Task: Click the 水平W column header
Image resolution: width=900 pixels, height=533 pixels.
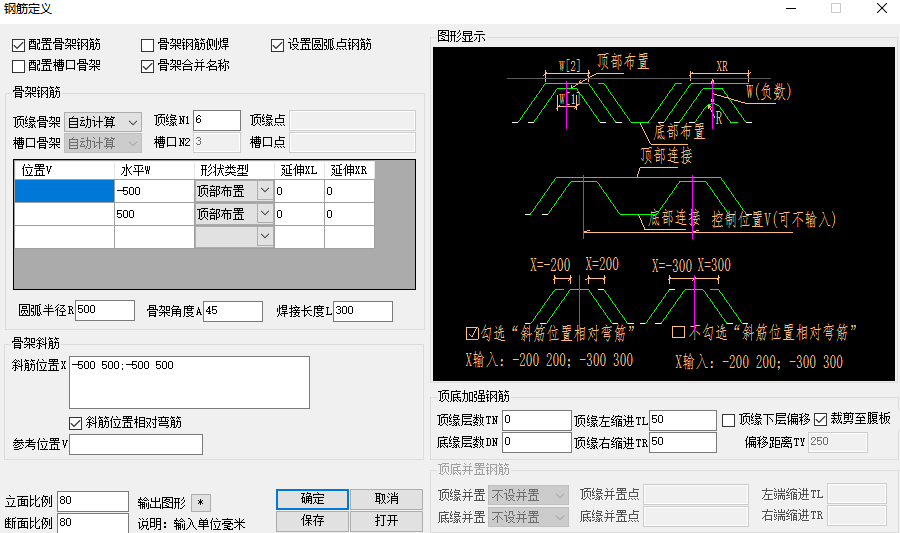Action: coord(154,170)
